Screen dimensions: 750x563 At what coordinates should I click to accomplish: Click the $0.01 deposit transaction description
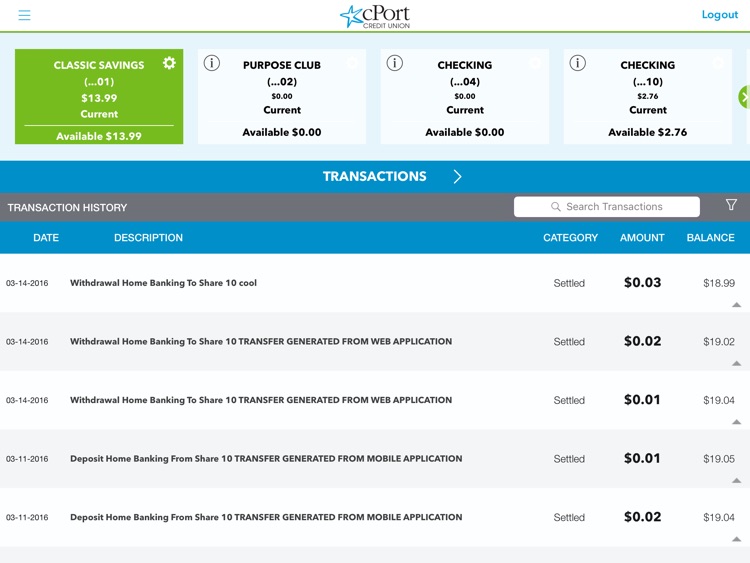point(266,459)
